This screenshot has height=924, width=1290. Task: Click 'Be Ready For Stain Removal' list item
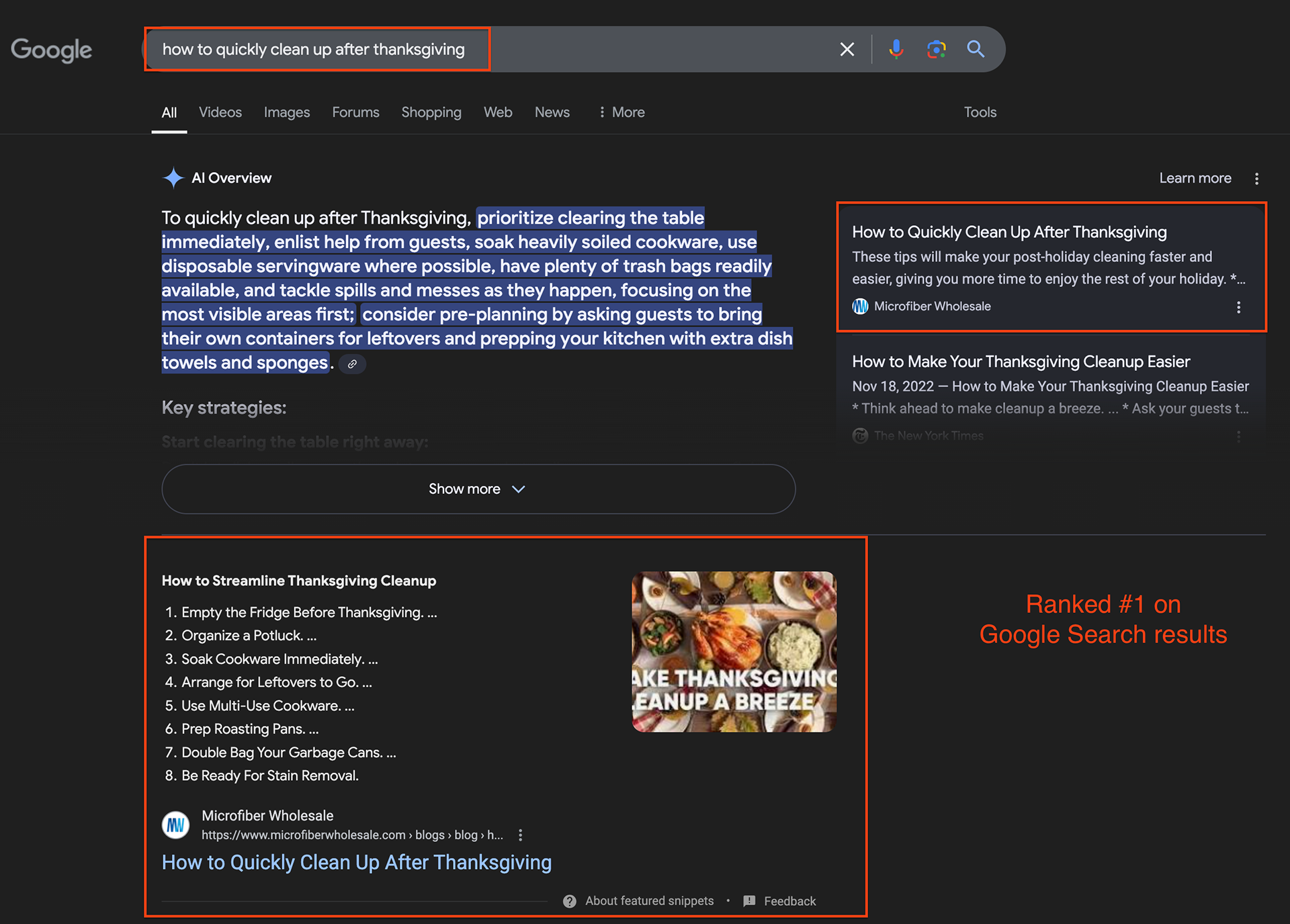tap(270, 776)
